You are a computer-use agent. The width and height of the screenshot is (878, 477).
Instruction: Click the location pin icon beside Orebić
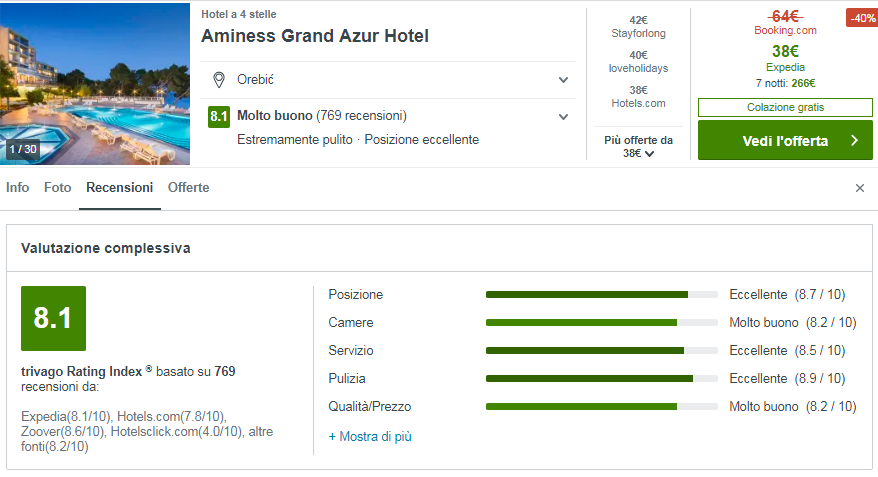pos(219,80)
